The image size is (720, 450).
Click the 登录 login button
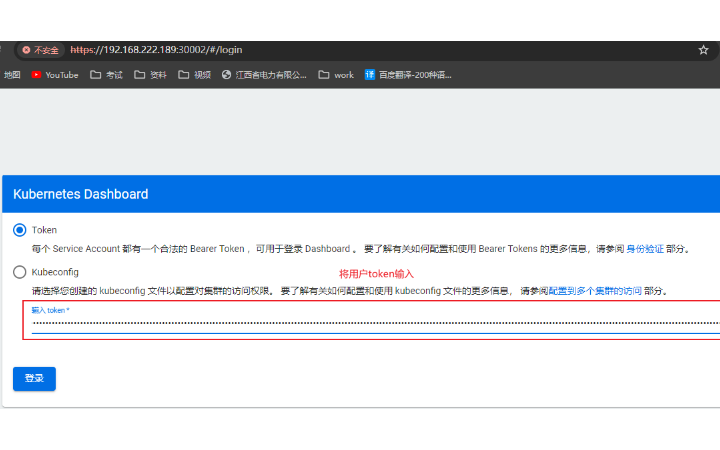pyautogui.click(x=34, y=379)
